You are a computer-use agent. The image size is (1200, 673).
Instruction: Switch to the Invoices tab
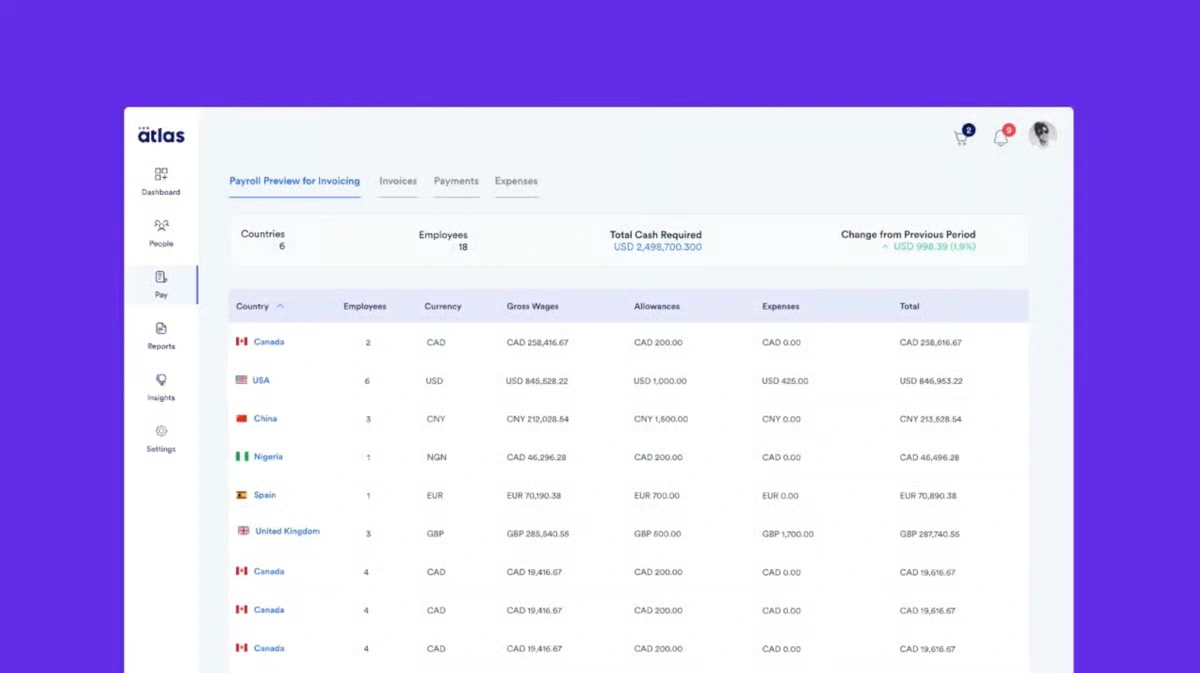(x=398, y=181)
